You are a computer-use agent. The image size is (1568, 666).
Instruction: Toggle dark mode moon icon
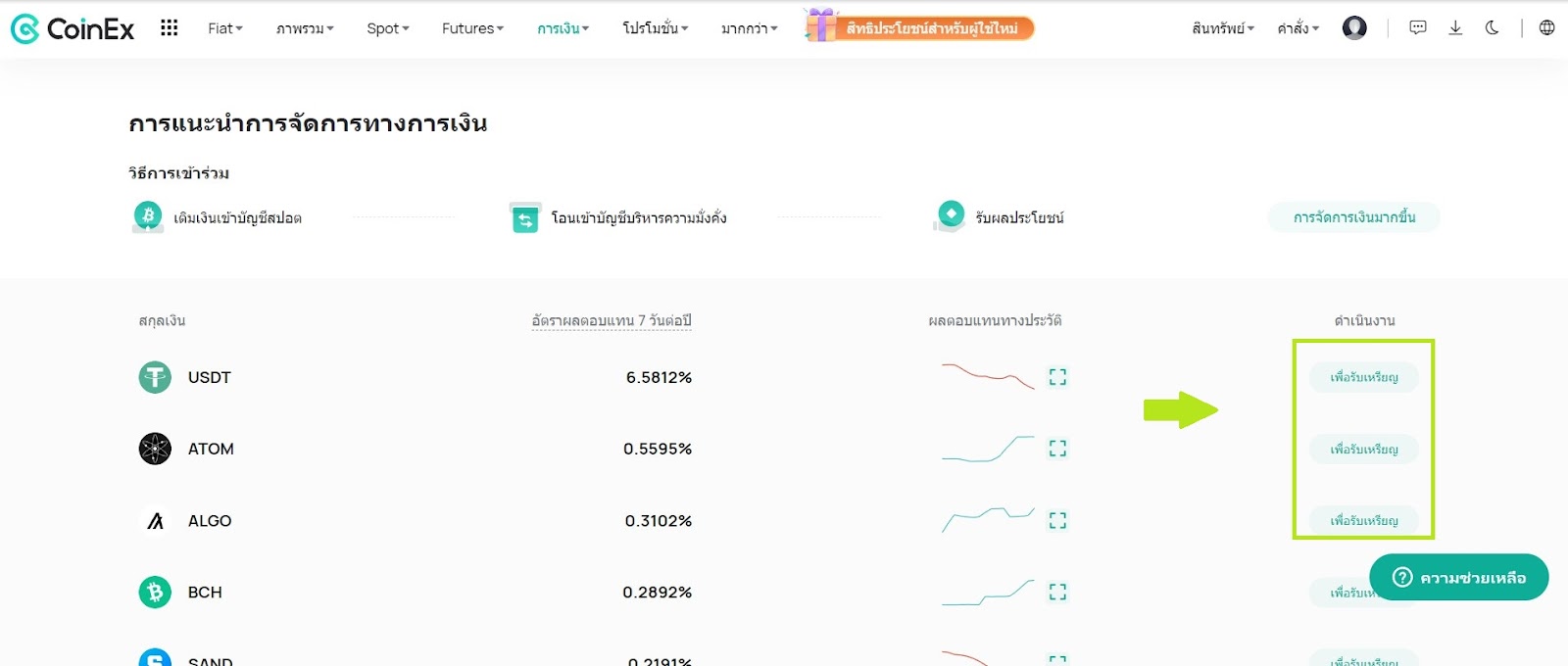[1493, 28]
